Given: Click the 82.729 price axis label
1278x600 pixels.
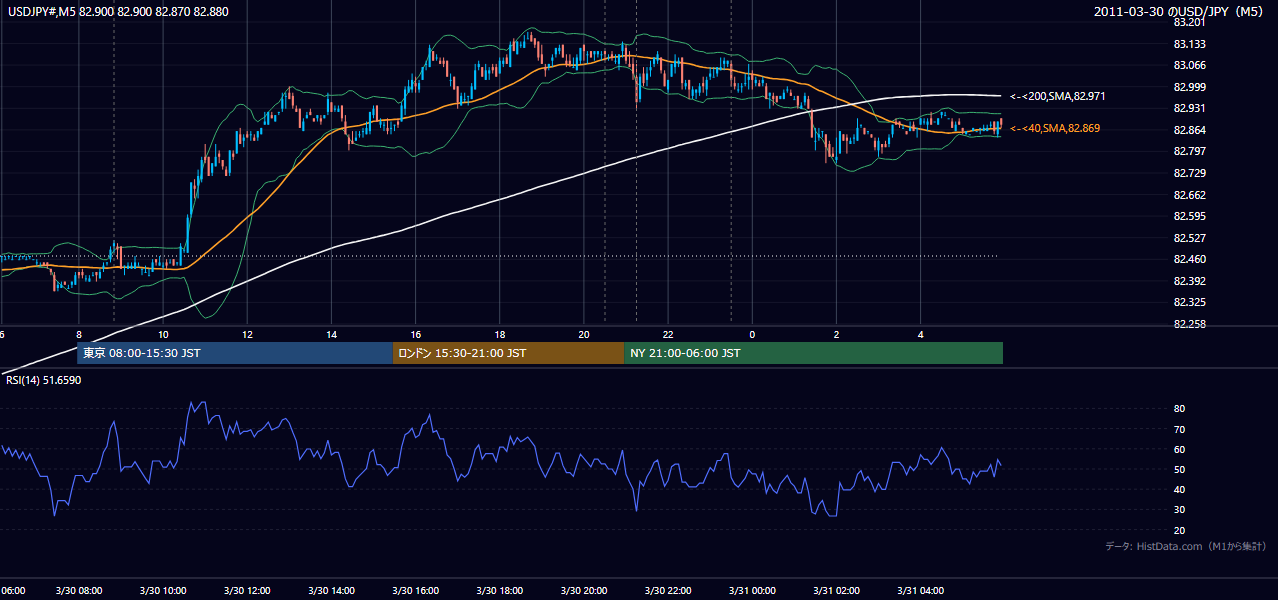Looking at the screenshot, I should point(1188,173).
